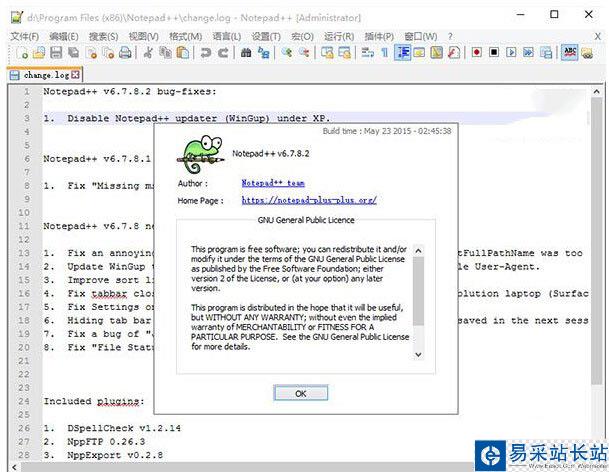Open the Document Map icon
Image resolution: width=609 pixels, height=472 pixels.
[436, 52]
